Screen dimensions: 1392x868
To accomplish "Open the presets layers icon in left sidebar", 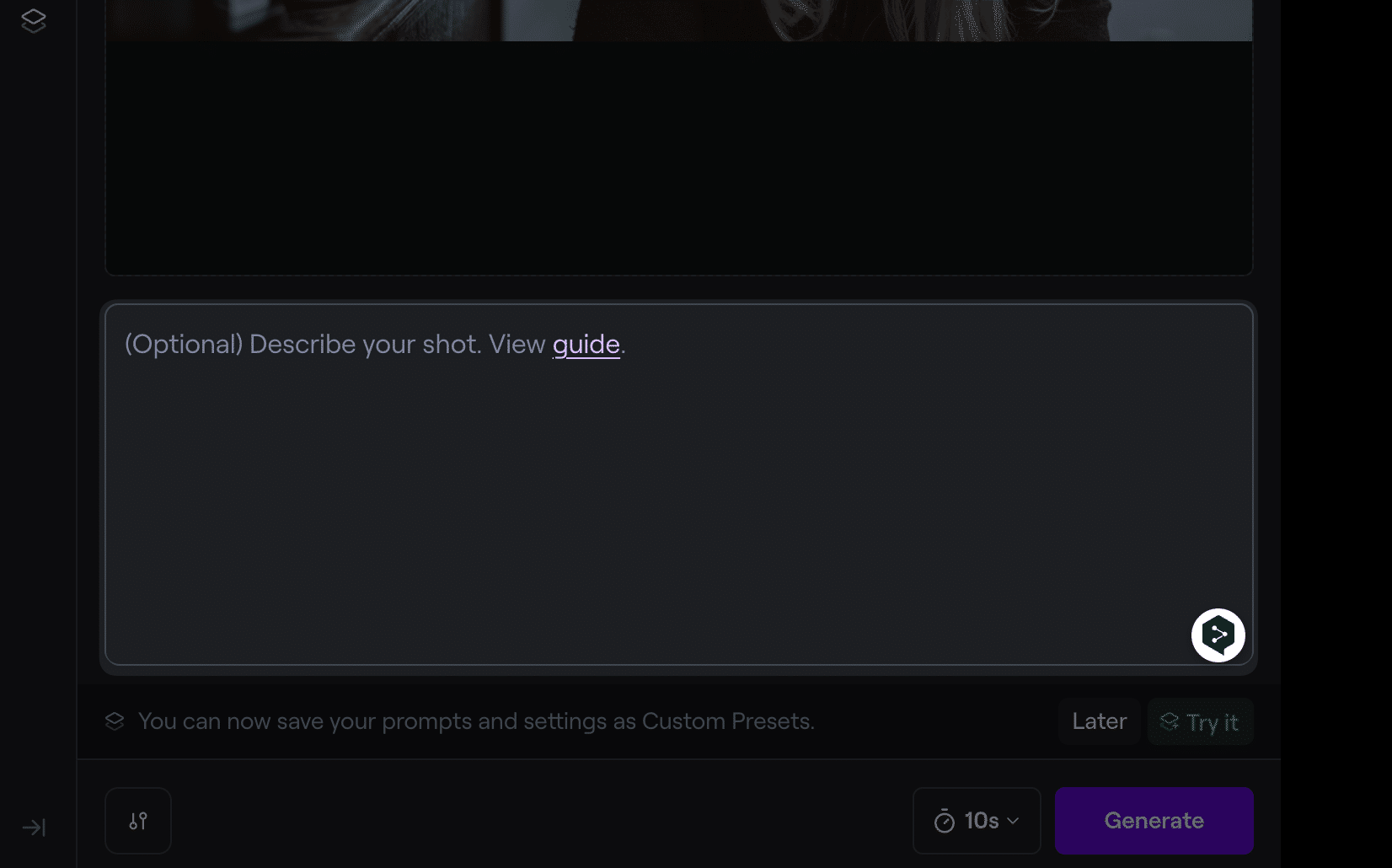I will click(34, 20).
